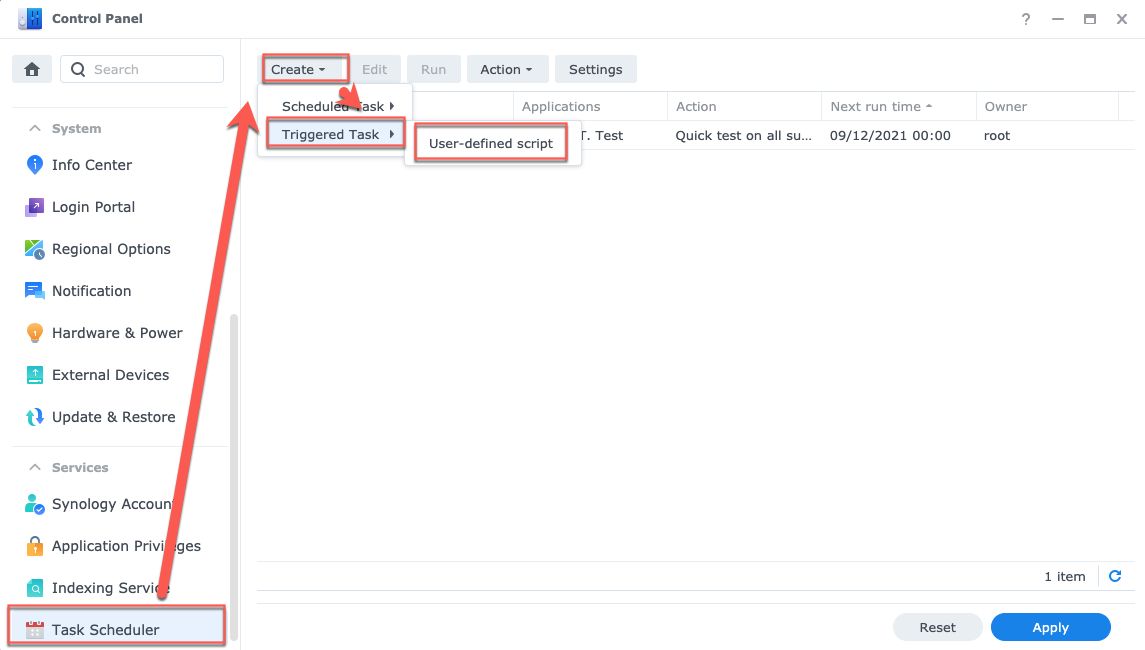The image size is (1145, 650).
Task: Click the Login Portal icon
Action: coord(35,207)
